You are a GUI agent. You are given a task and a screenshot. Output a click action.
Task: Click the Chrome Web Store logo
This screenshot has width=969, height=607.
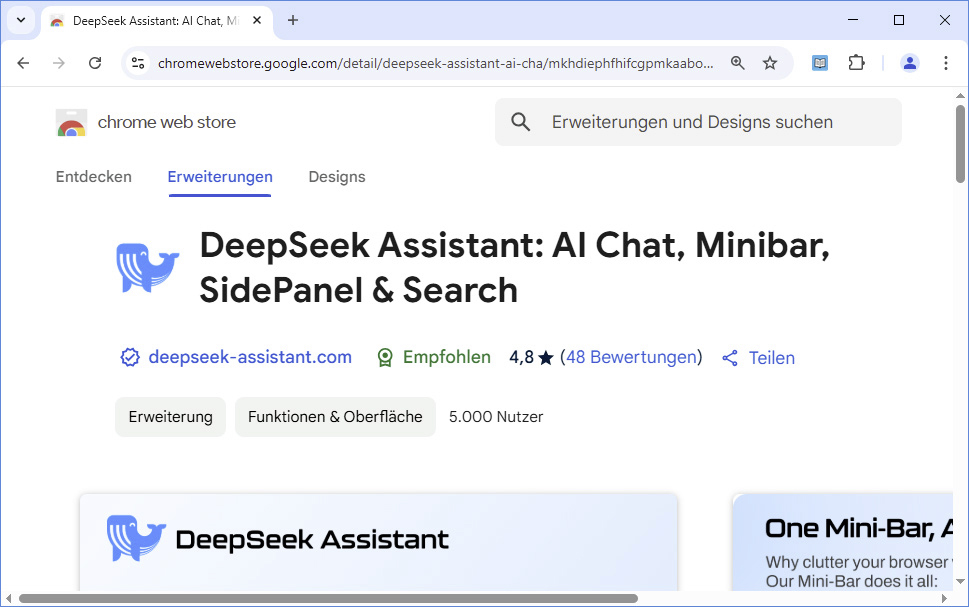72,122
